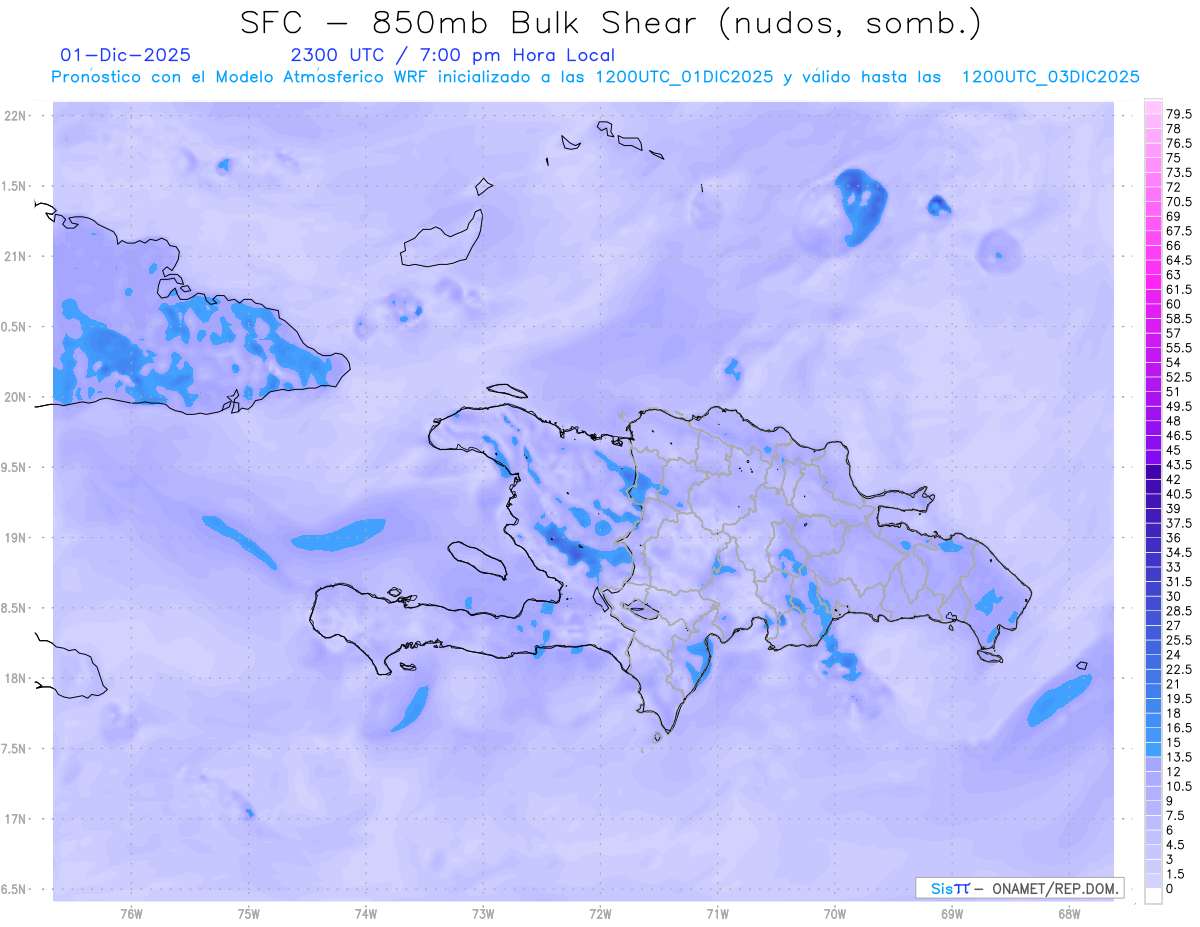Click the '17N' latitude label
Screen dimensions: 1200x927
[x=15, y=819]
